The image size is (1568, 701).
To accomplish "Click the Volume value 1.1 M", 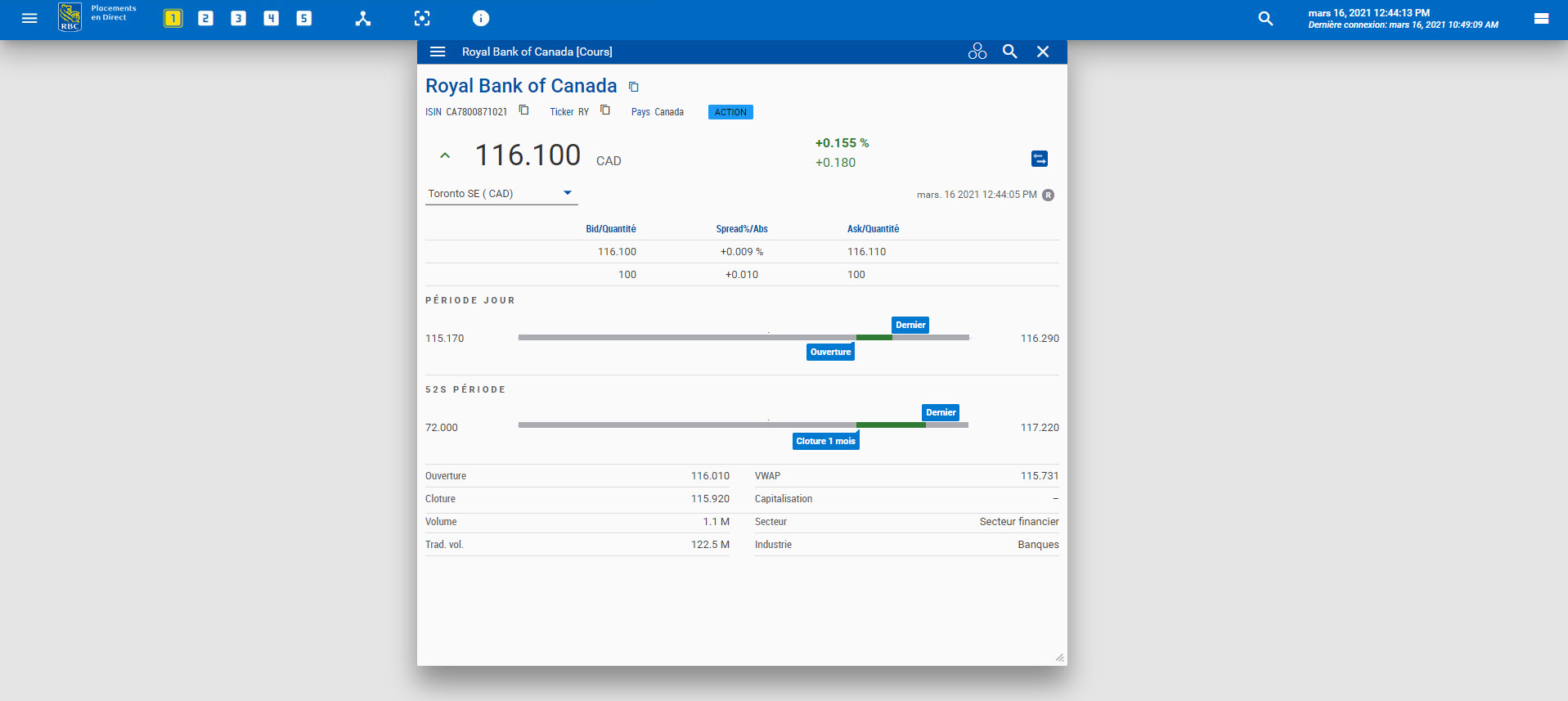I will [x=716, y=522].
